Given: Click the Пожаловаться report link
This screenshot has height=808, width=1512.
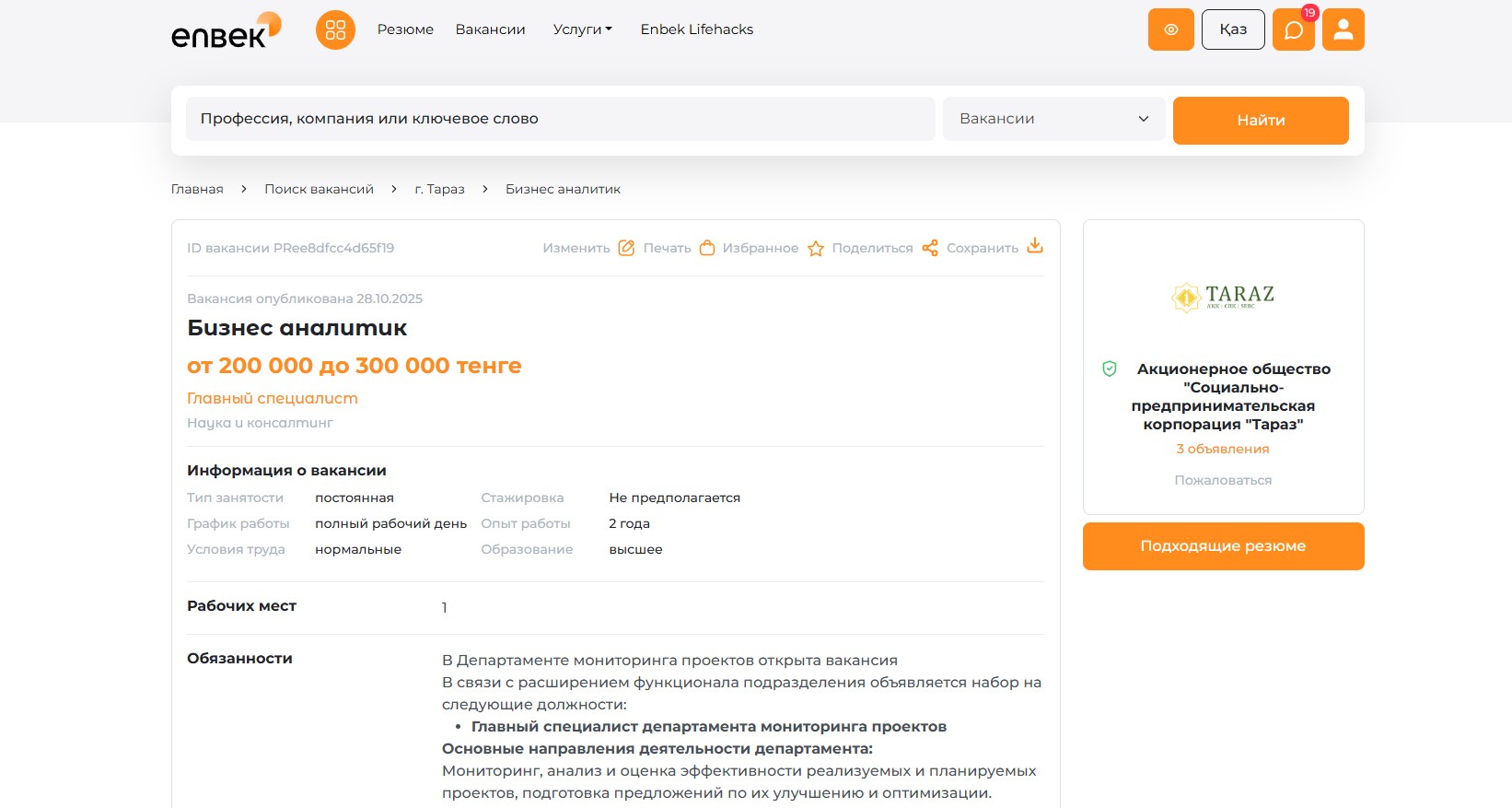Looking at the screenshot, I should [1222, 480].
